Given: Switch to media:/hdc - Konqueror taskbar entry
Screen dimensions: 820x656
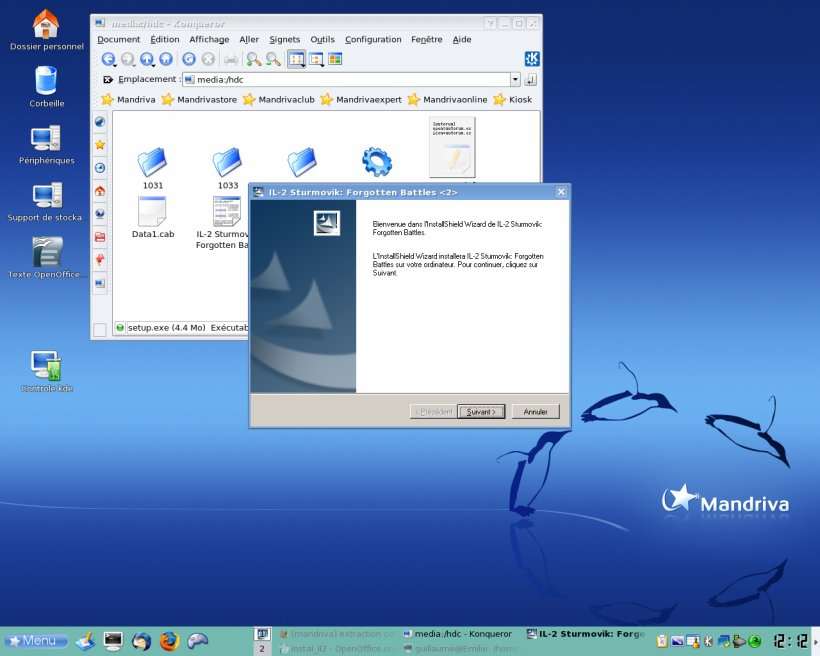Looking at the screenshot, I should [x=458, y=634].
